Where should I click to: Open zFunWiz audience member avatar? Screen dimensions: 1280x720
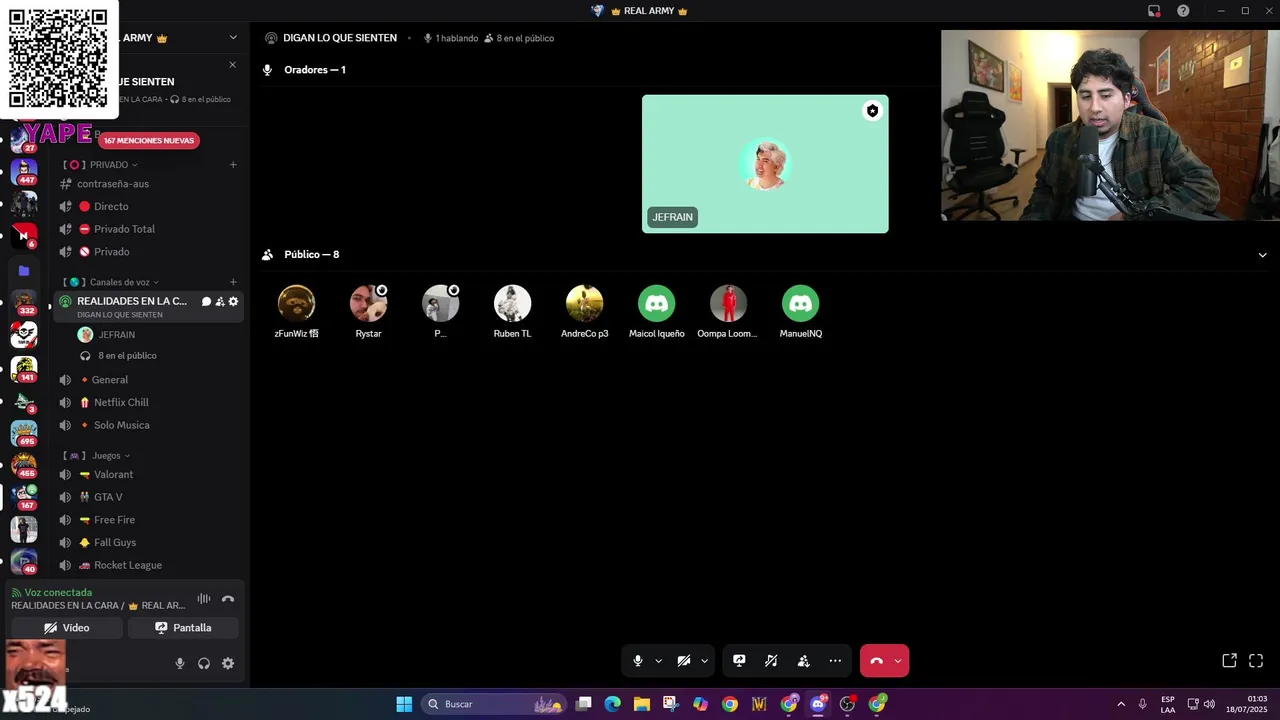[296, 303]
